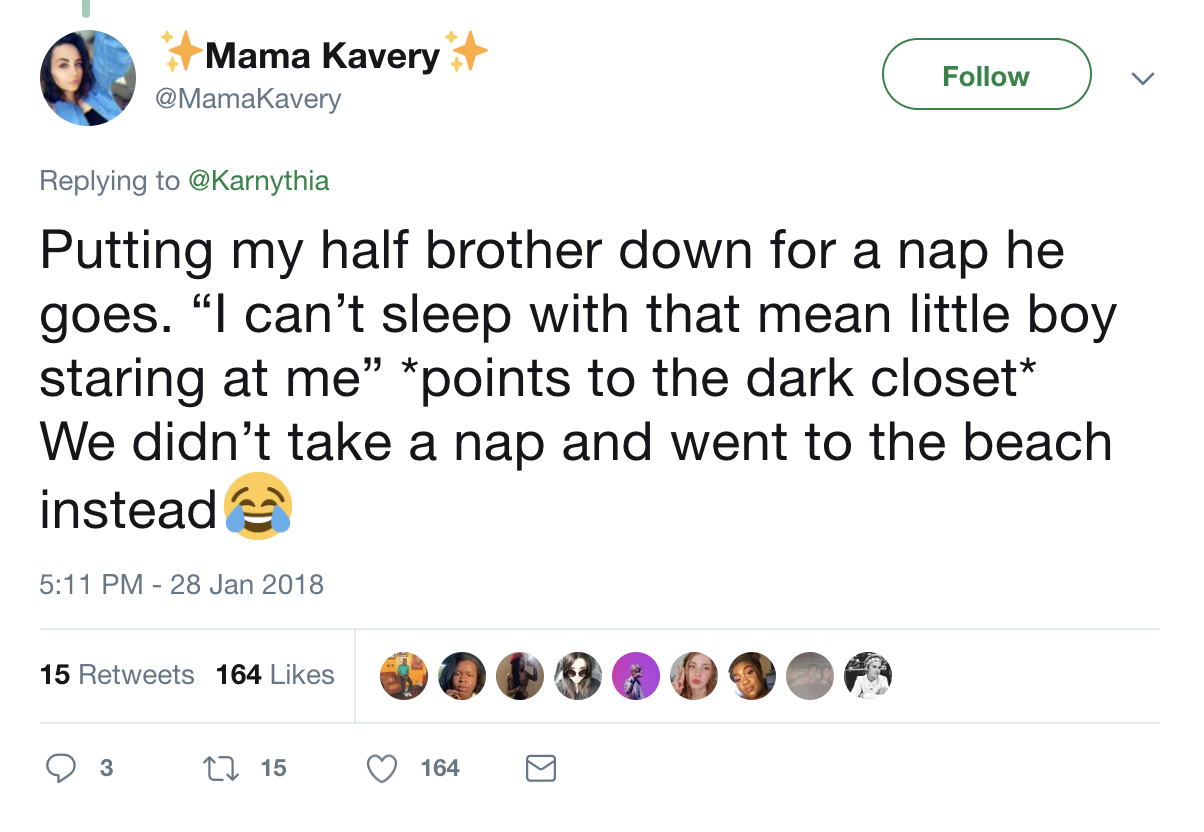1204x832 pixels.
Task: View the 164 Likes list
Action: pyautogui.click(x=275, y=675)
